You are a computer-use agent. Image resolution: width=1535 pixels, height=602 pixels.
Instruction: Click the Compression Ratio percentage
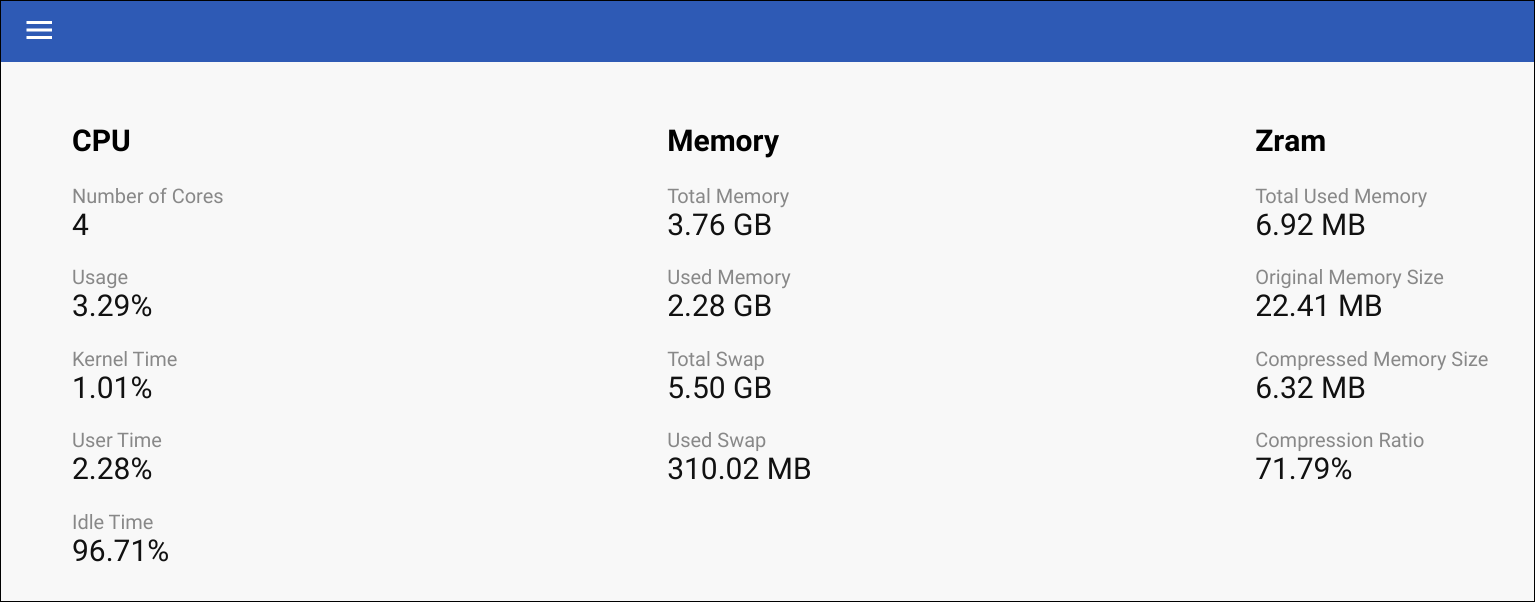tap(1303, 469)
